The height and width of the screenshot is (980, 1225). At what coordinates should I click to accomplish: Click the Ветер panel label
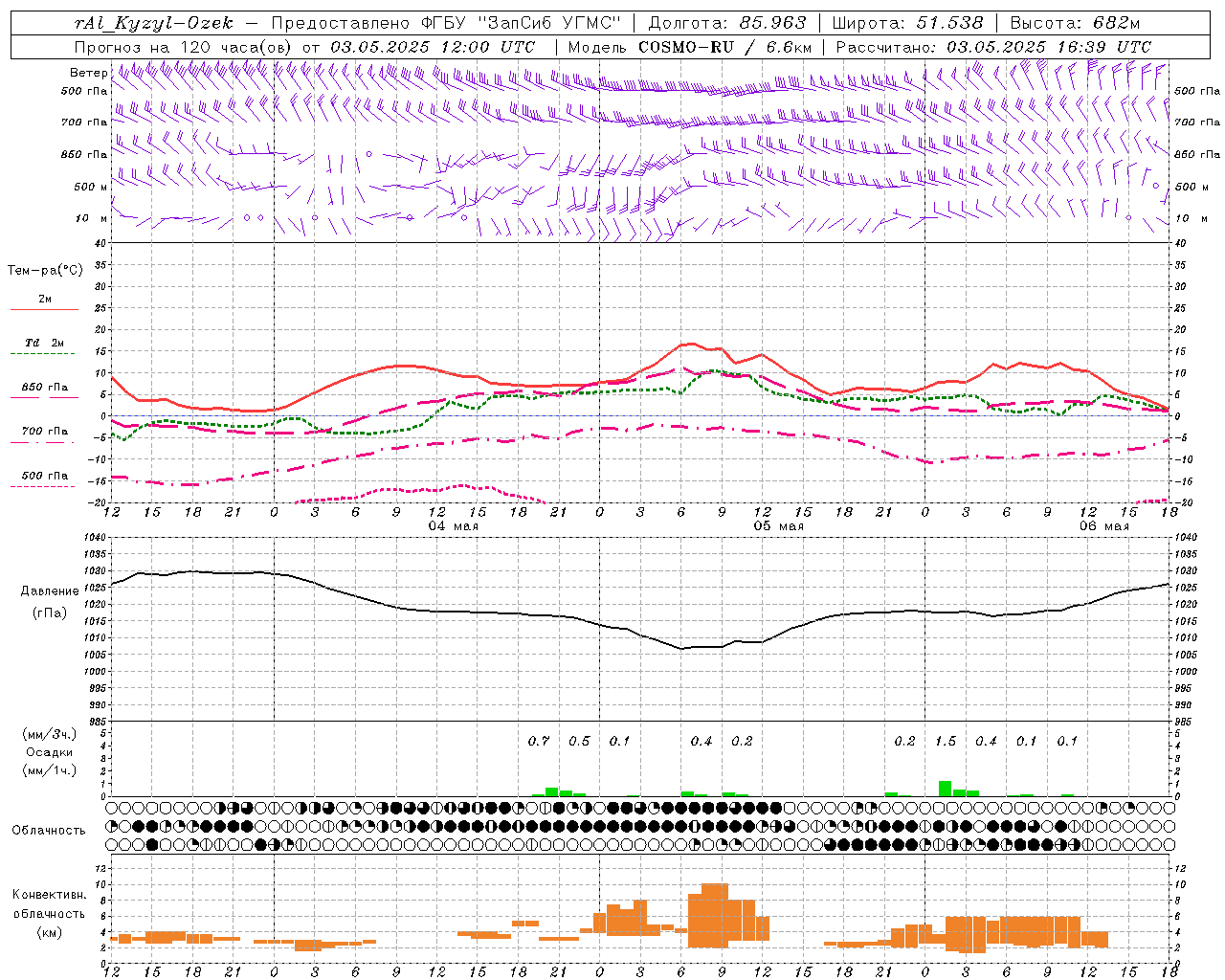pos(89,73)
